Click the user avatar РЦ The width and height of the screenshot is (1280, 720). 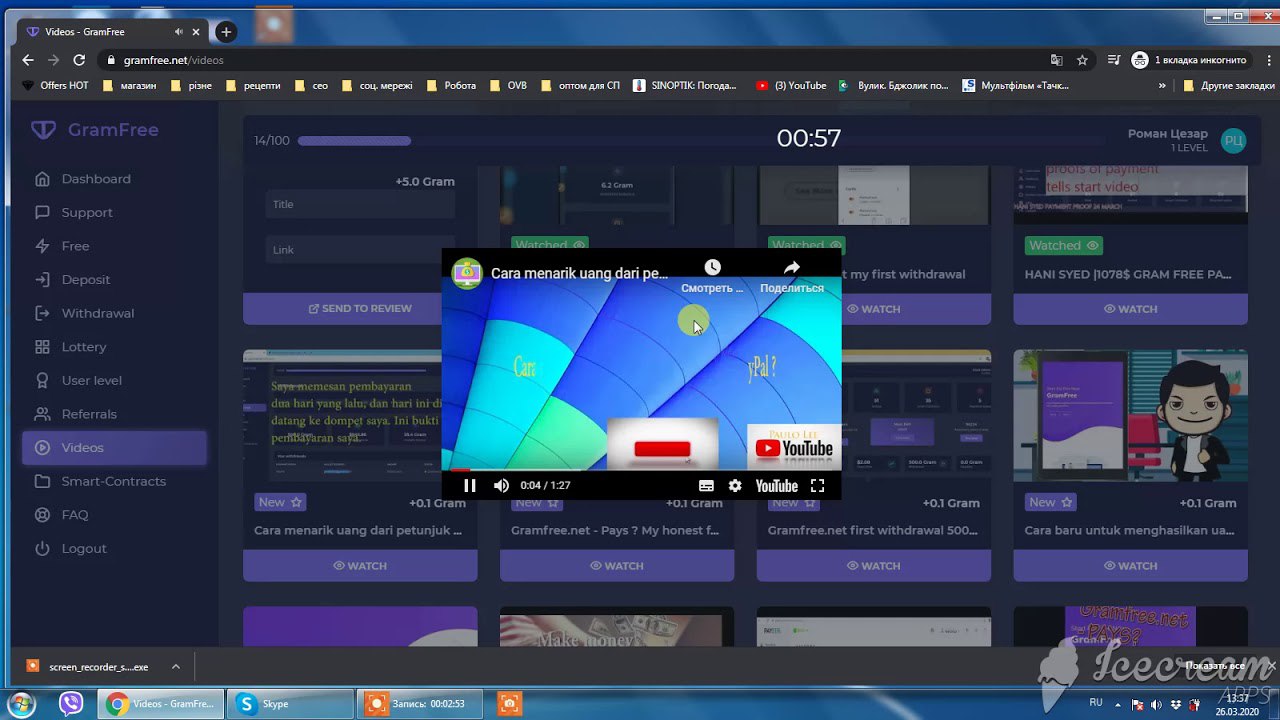[x=1233, y=141]
